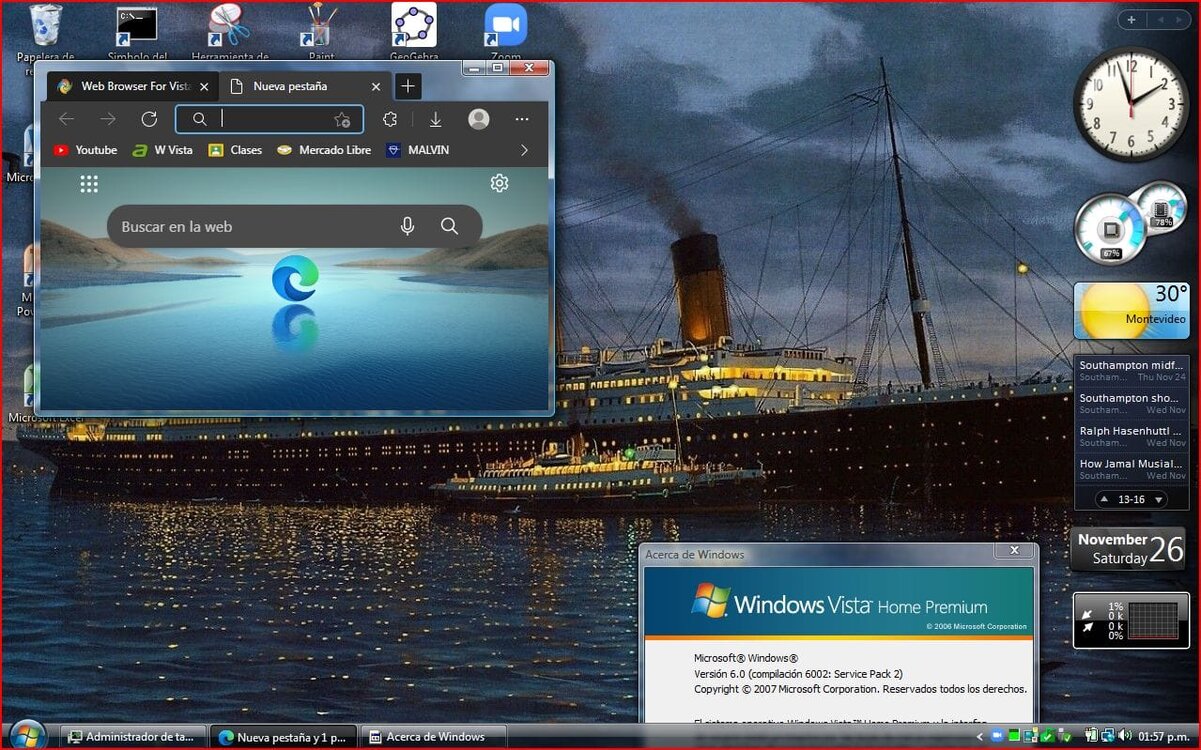Screen dimensions: 1201x750
Task: Expand more bookmarks chevron on favorites bar
Action: (x=524, y=150)
